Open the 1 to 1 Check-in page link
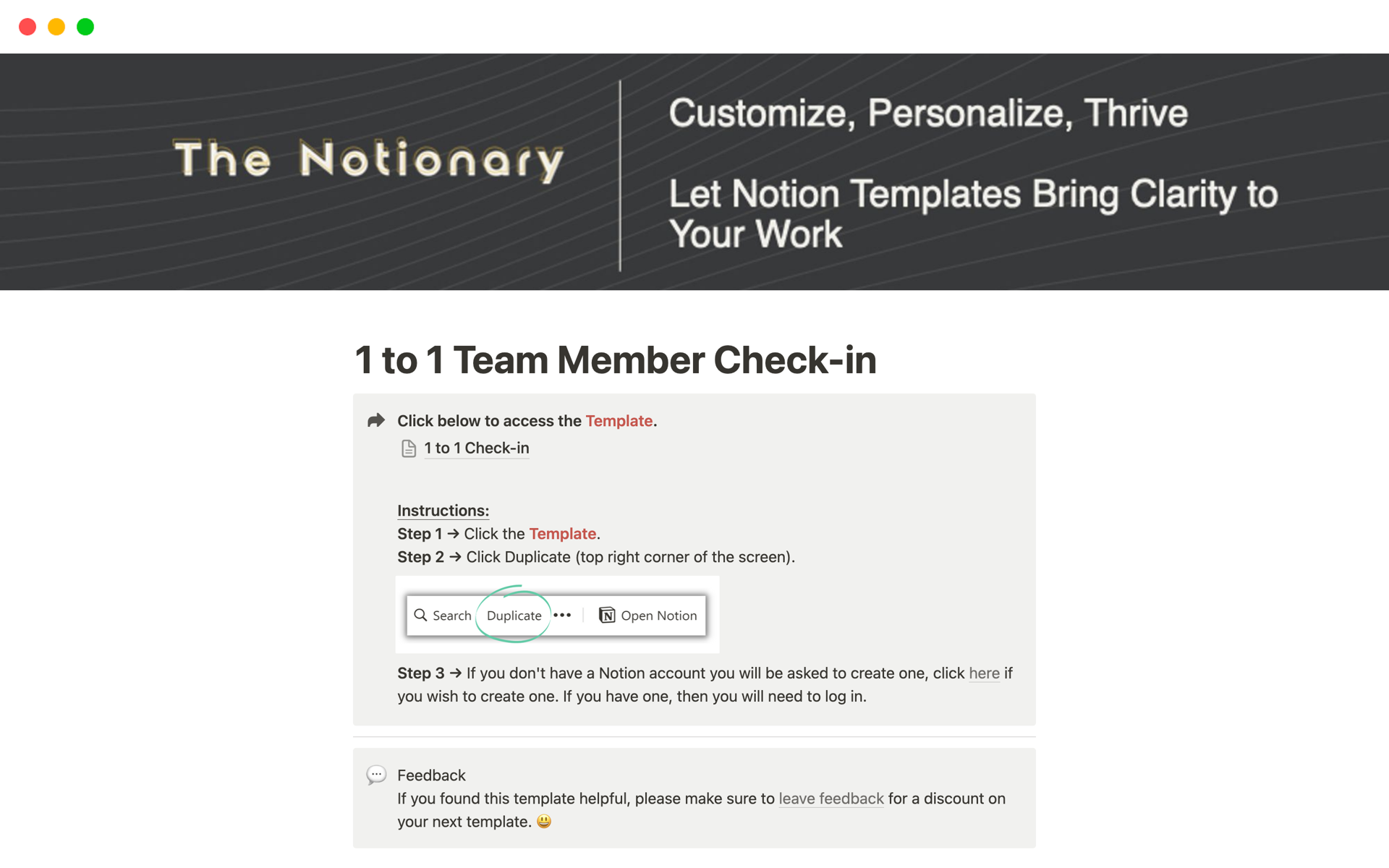Viewport: 1389px width, 868px height. point(476,448)
